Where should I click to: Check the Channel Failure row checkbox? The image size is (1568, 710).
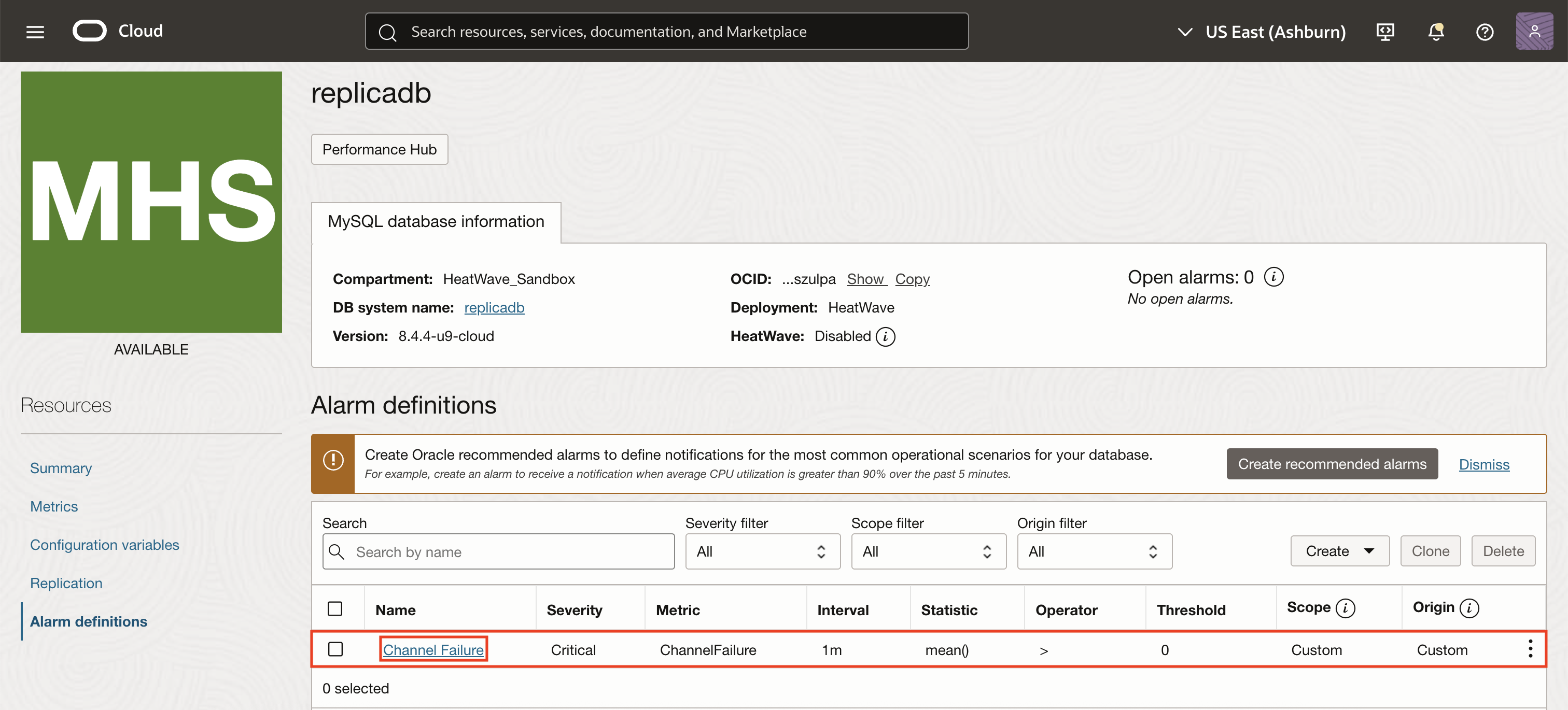point(337,649)
